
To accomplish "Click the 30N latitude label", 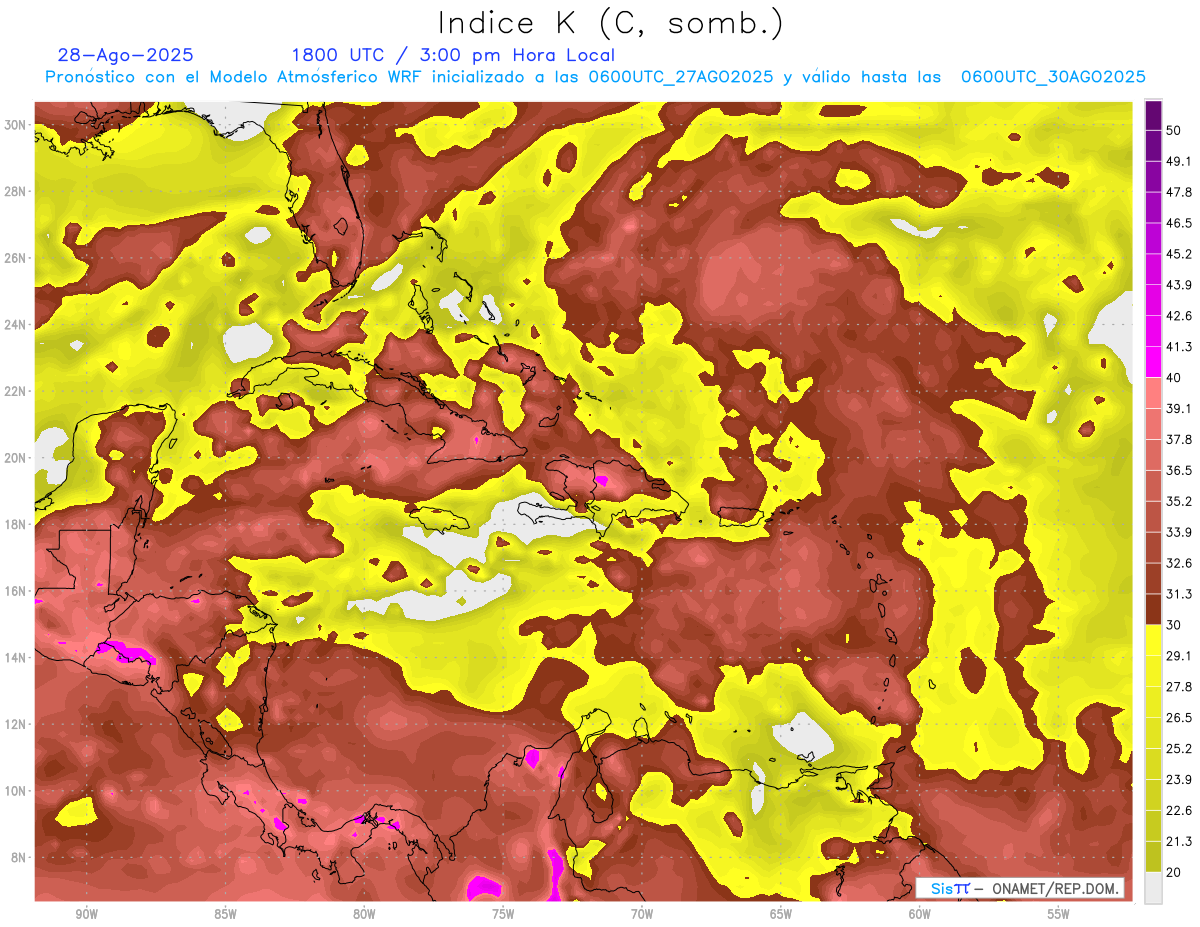I will click(x=14, y=125).
